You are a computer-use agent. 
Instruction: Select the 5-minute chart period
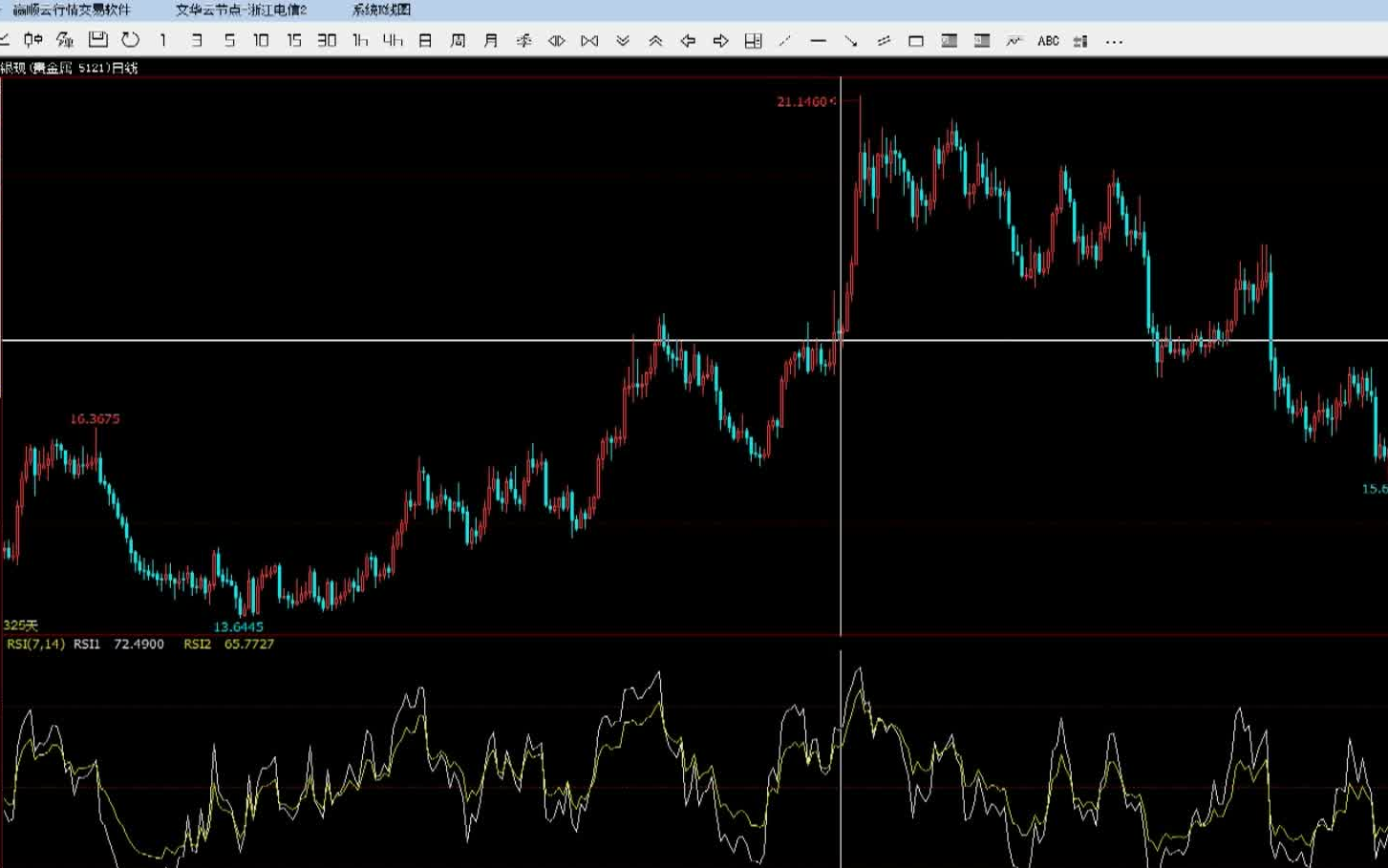click(x=229, y=40)
